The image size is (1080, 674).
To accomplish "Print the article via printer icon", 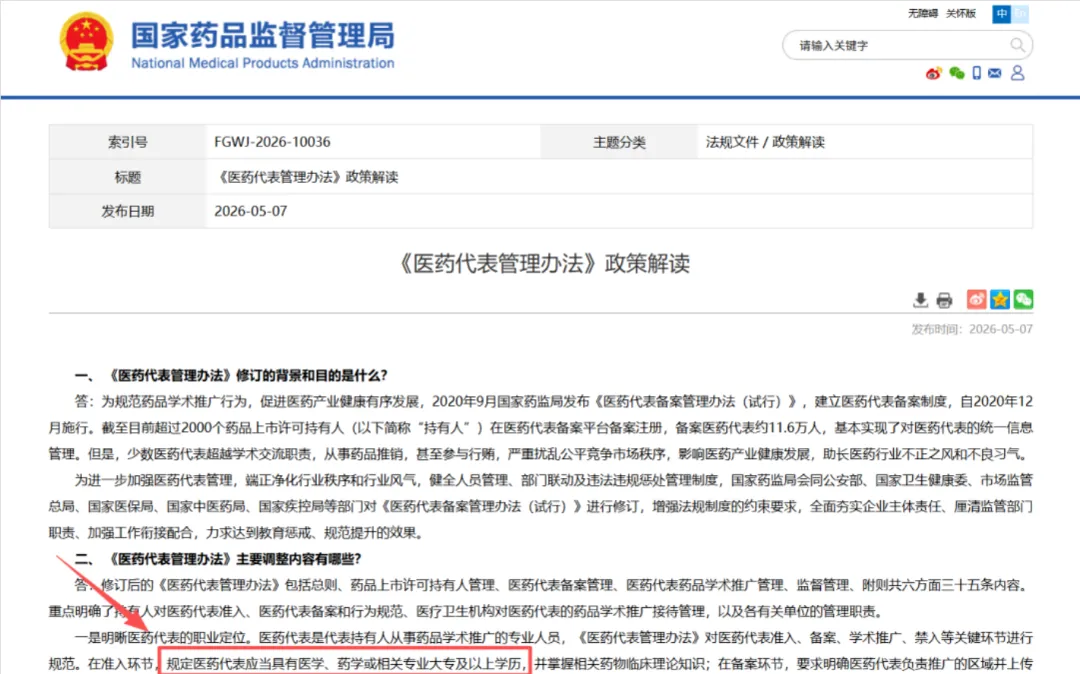I will (x=944, y=299).
